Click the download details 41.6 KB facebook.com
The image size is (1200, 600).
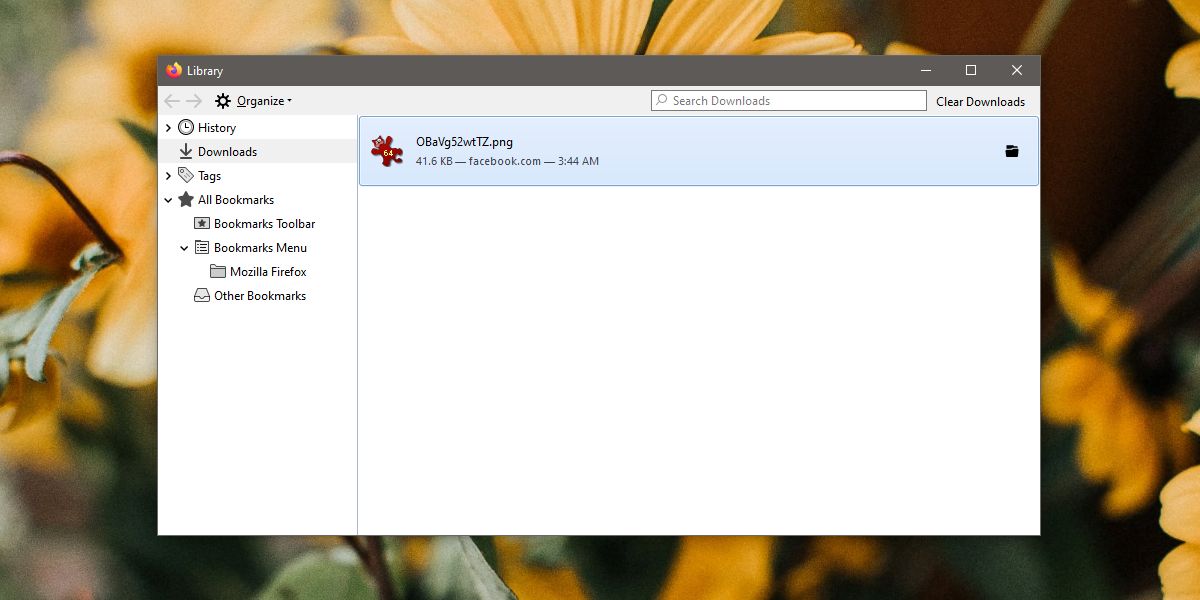point(507,161)
